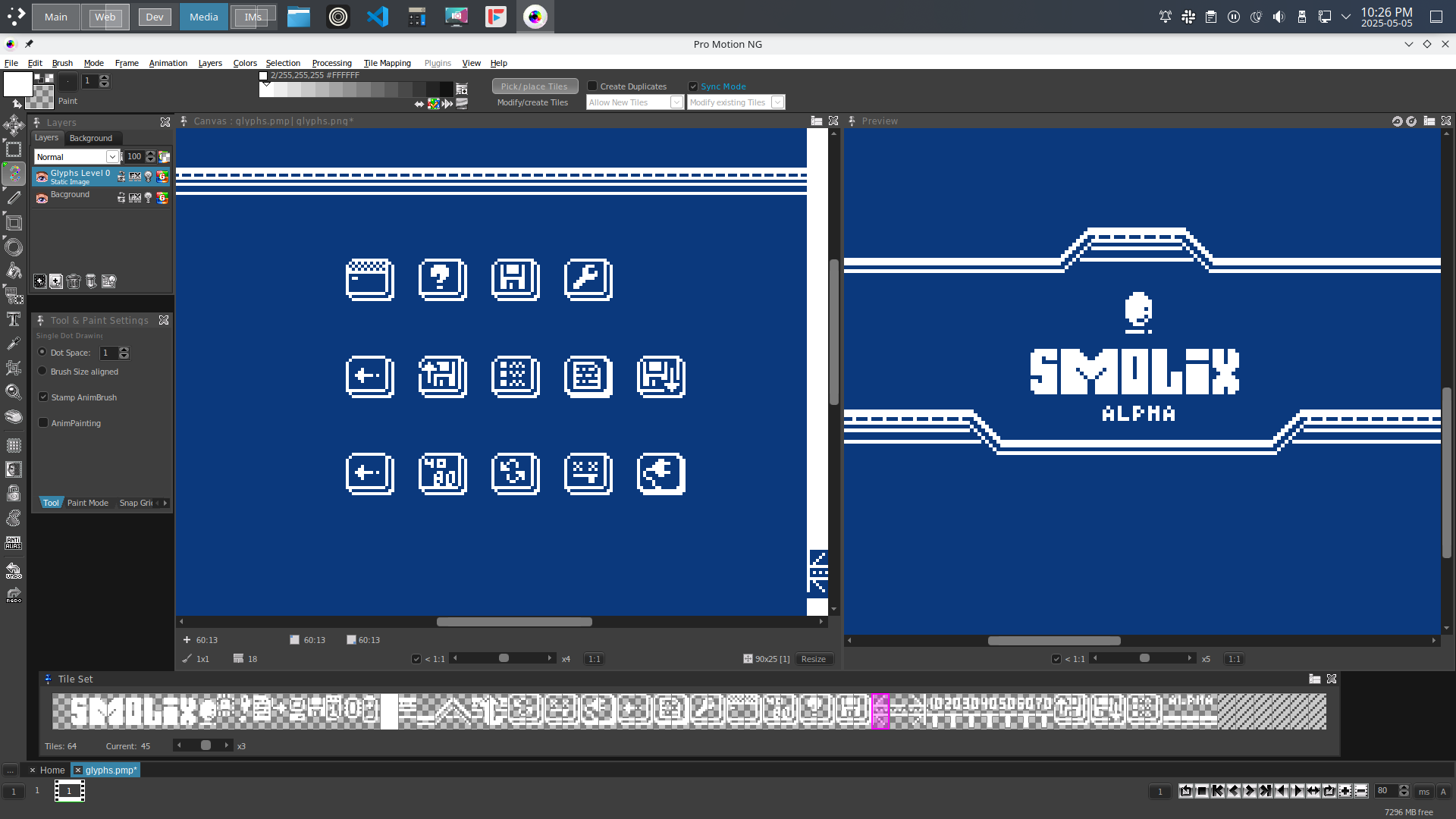1456x819 pixels.
Task: Add a frame with the plus filmstrip icon
Action: point(1345,791)
